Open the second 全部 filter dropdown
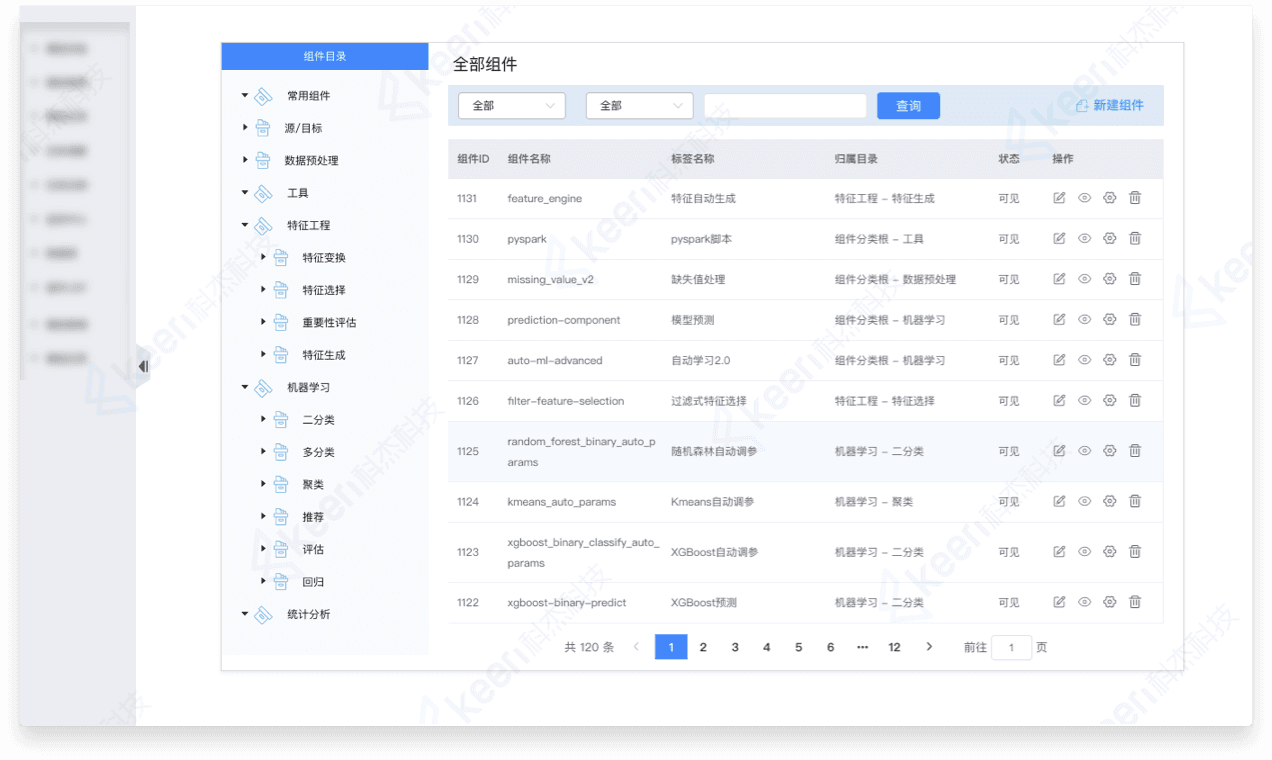Image resolution: width=1272 pixels, height=760 pixels. (639, 106)
